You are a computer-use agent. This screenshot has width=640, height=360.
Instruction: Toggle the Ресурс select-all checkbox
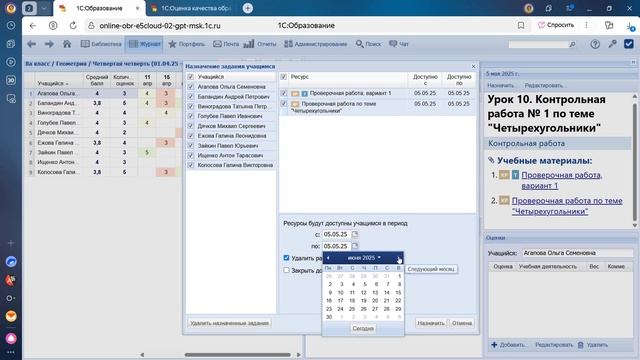coord(284,77)
